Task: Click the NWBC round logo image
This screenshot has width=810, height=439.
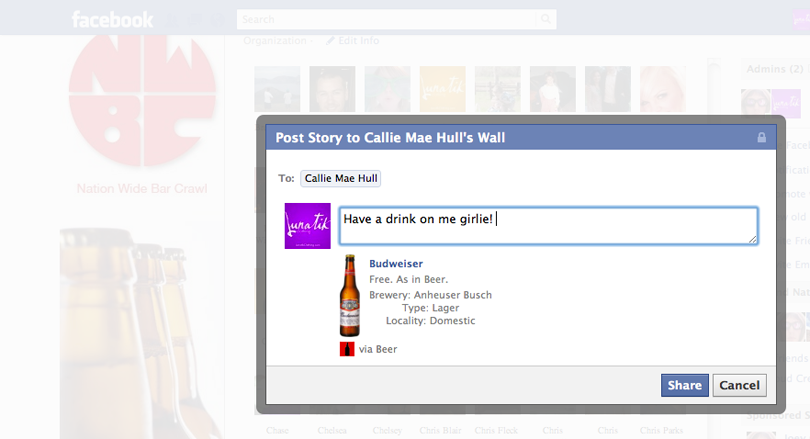Action: pos(142,101)
